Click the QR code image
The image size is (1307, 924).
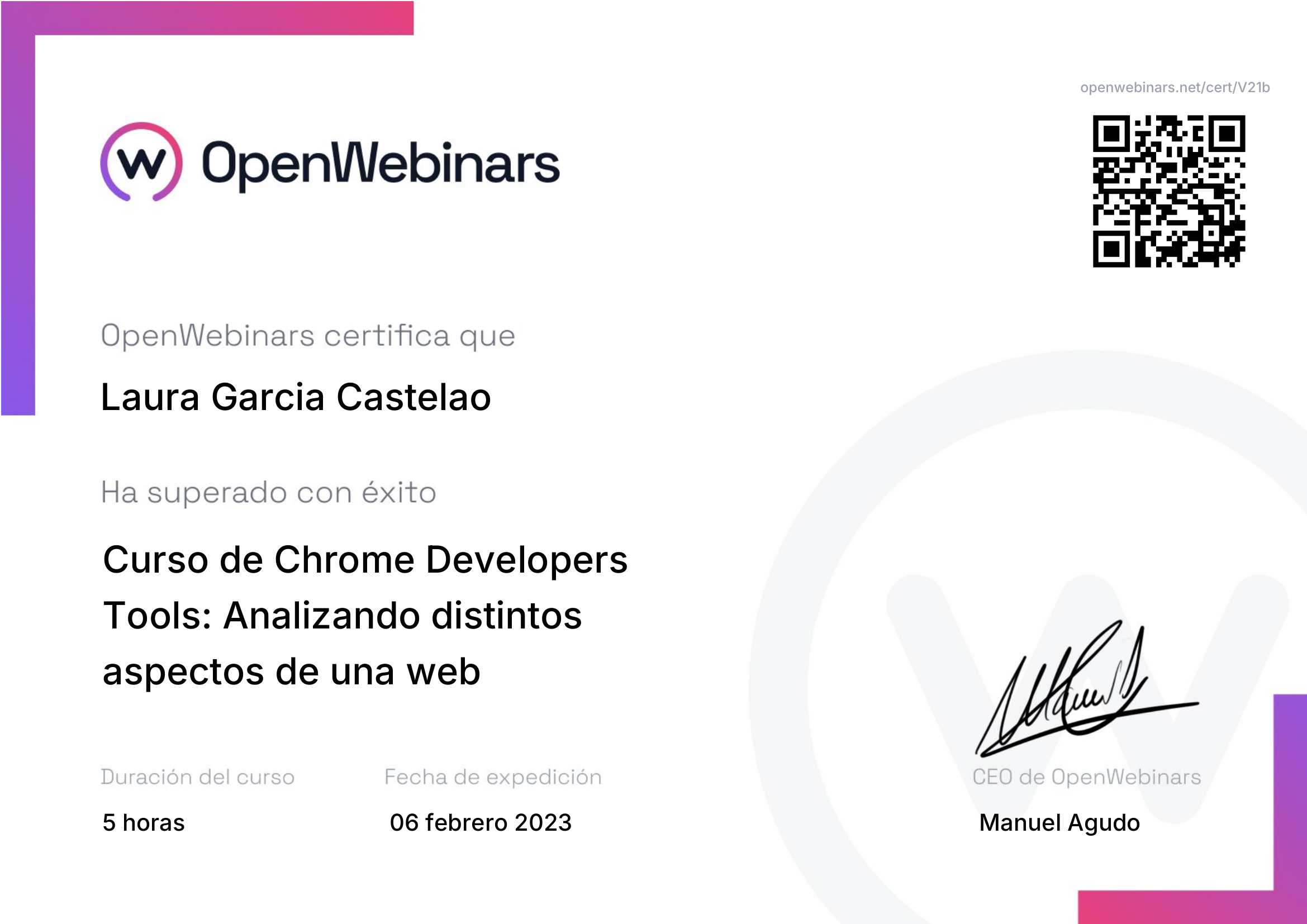click(1168, 191)
